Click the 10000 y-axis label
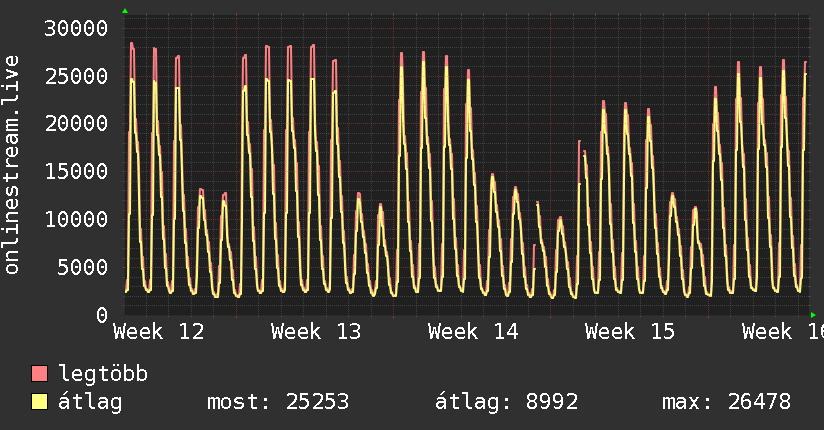This screenshot has width=824, height=430. [76, 219]
